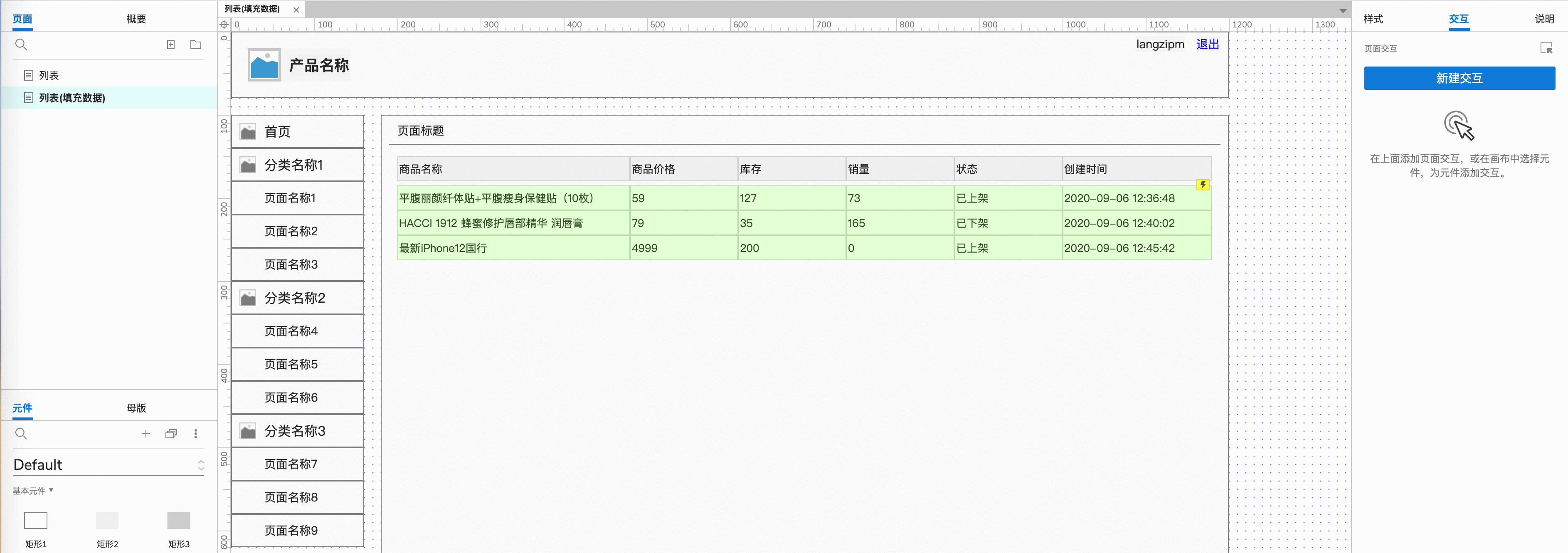Open the Default library dropdown
This screenshot has height=553, width=1568.
[108, 465]
